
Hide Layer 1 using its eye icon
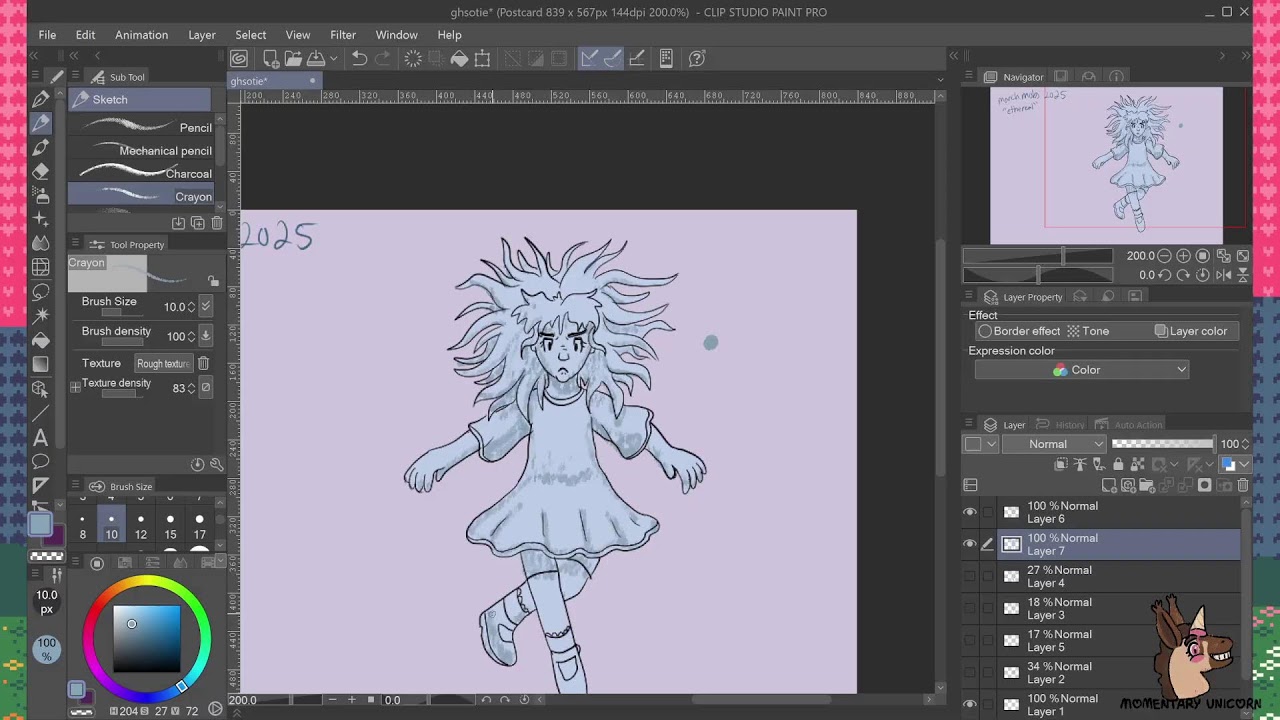[969, 704]
